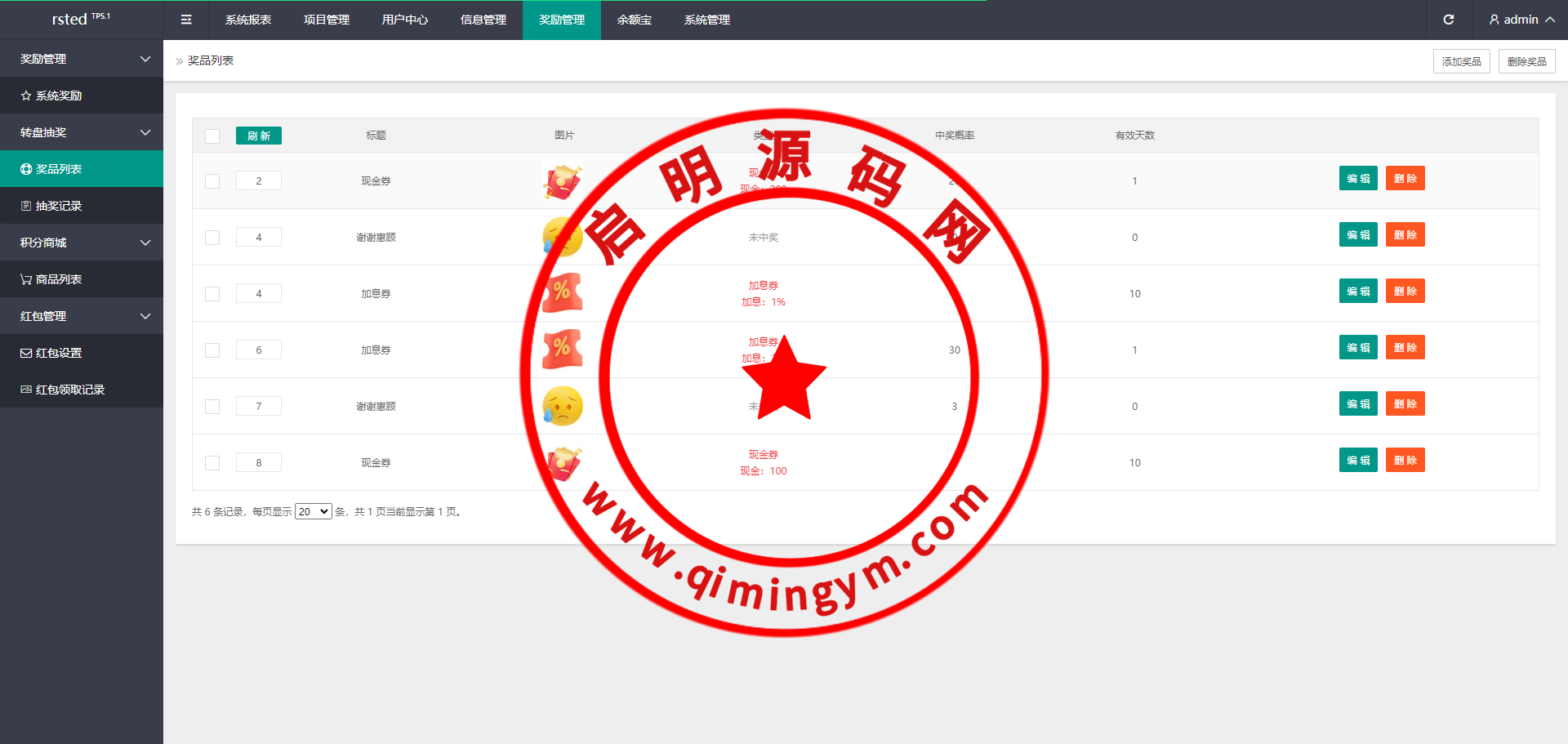Open the 余额宝 top menu

pyautogui.click(x=634, y=20)
